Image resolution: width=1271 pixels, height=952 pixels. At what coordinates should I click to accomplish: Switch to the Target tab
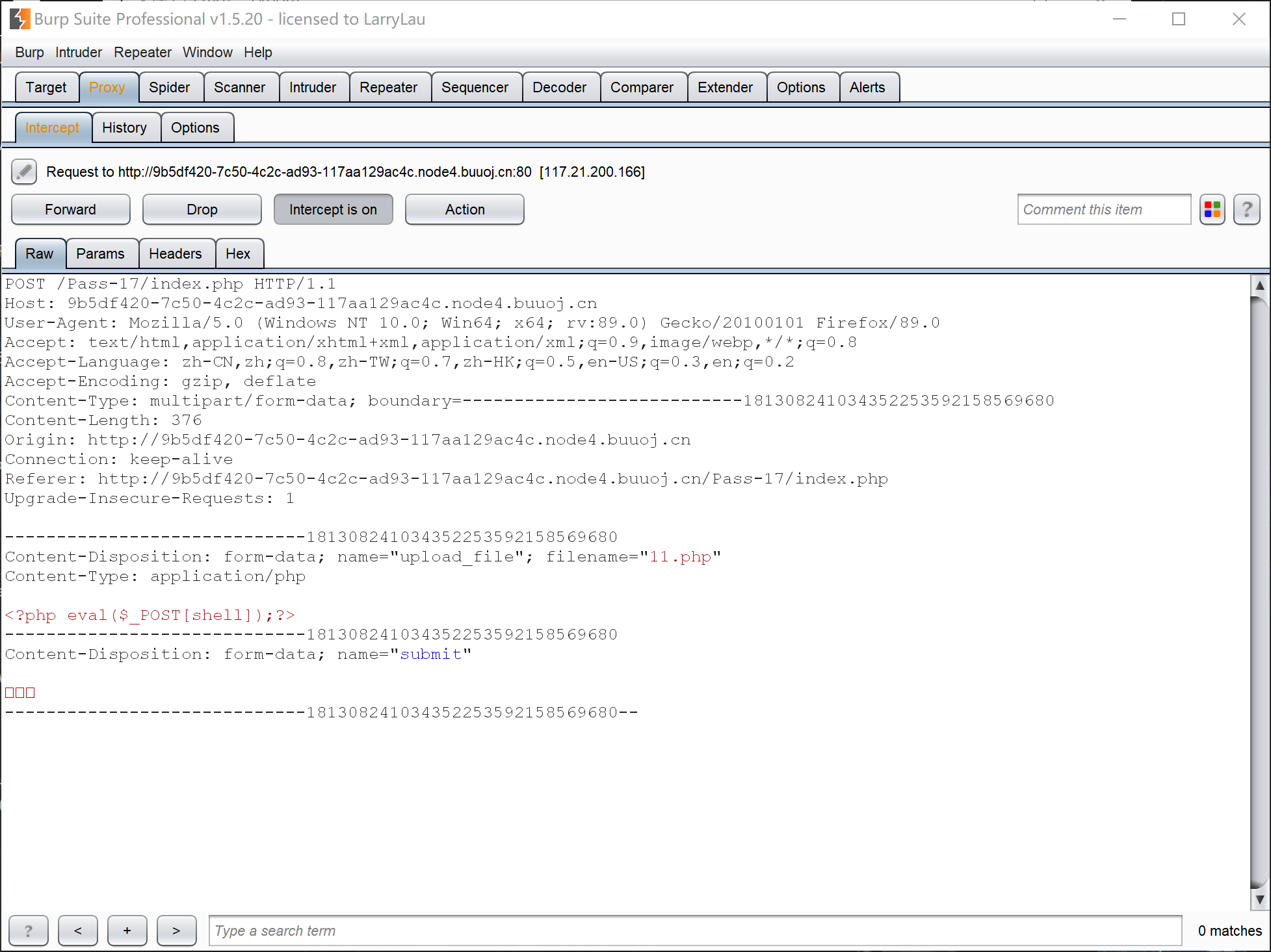[46, 87]
